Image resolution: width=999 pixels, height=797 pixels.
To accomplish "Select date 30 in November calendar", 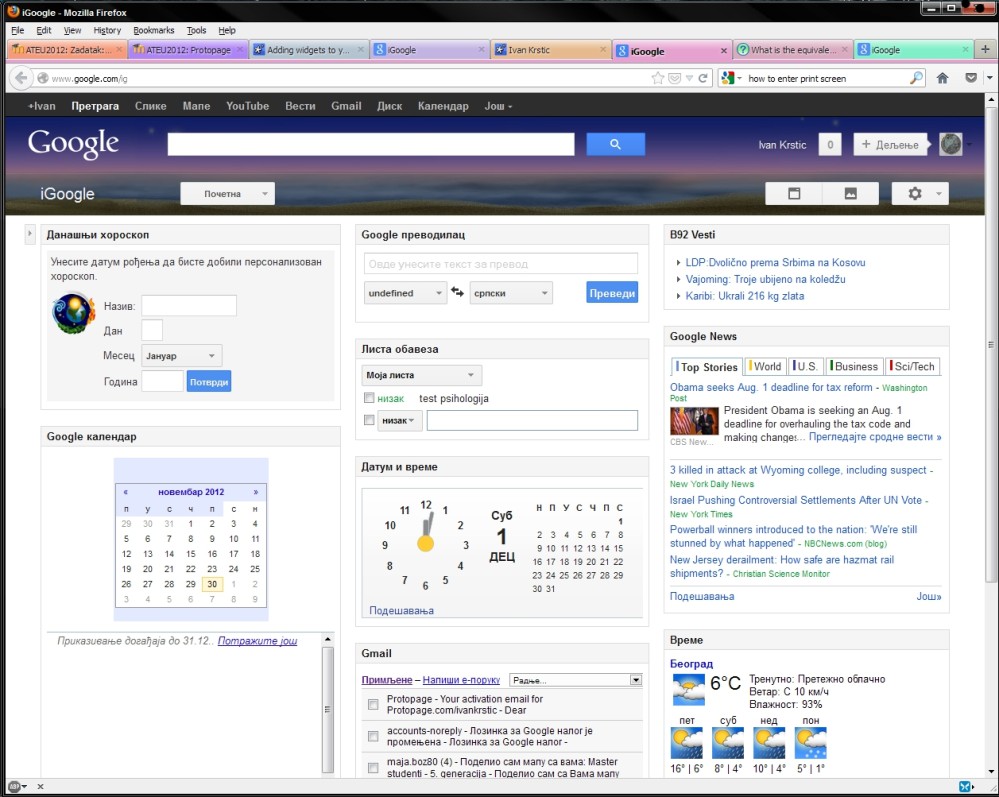I will pos(212,584).
